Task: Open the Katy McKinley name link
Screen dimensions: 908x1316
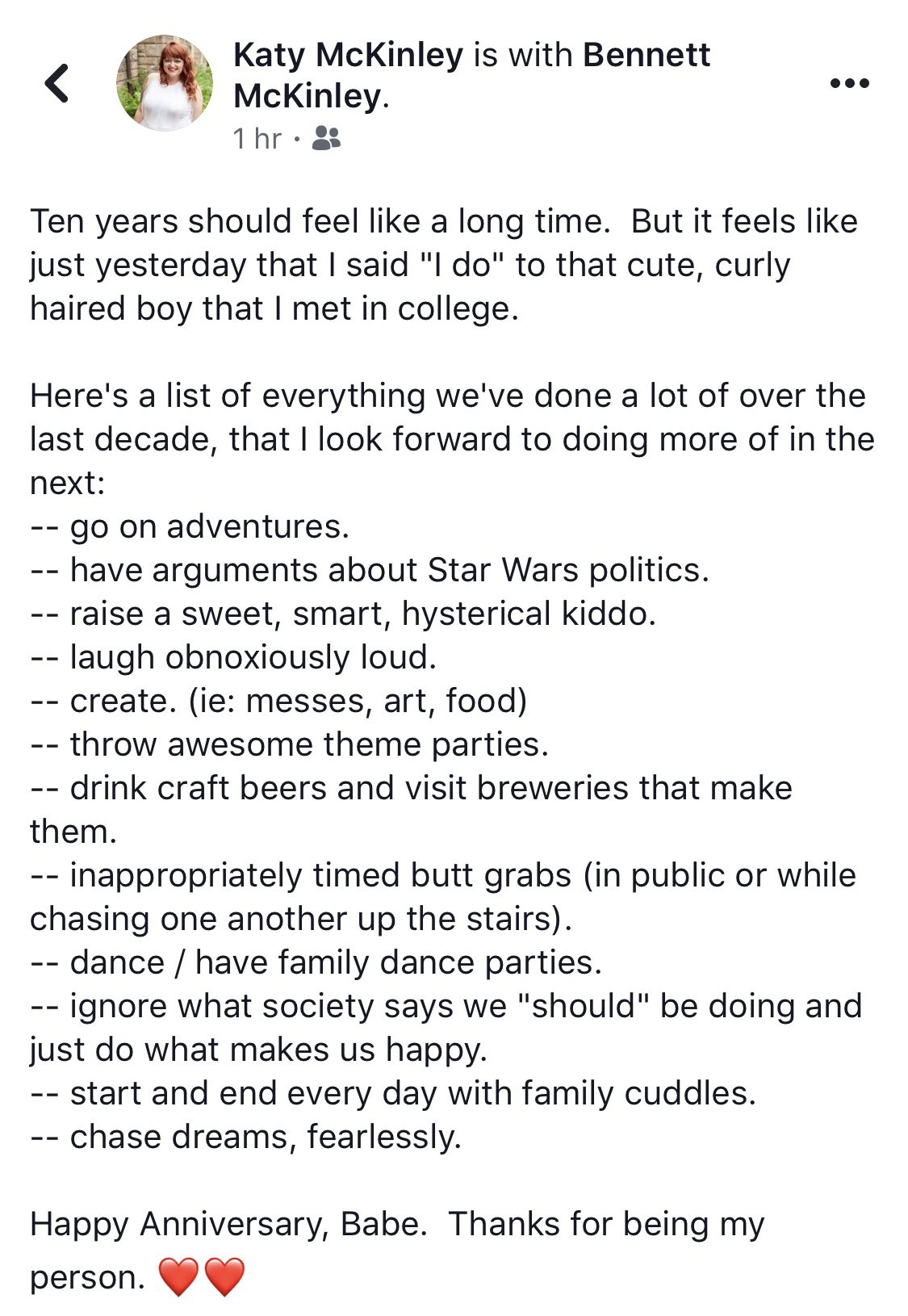Action: click(x=348, y=55)
